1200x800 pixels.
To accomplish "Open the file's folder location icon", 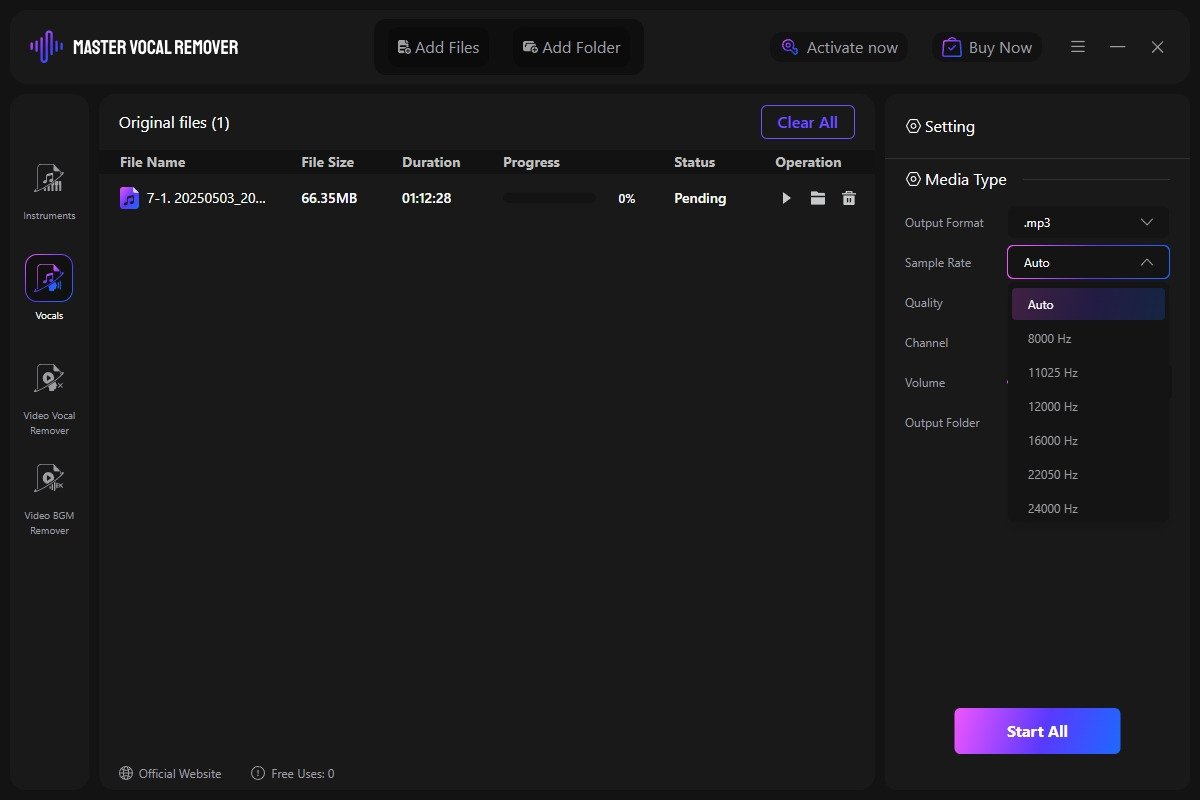I will pyautogui.click(x=818, y=199).
